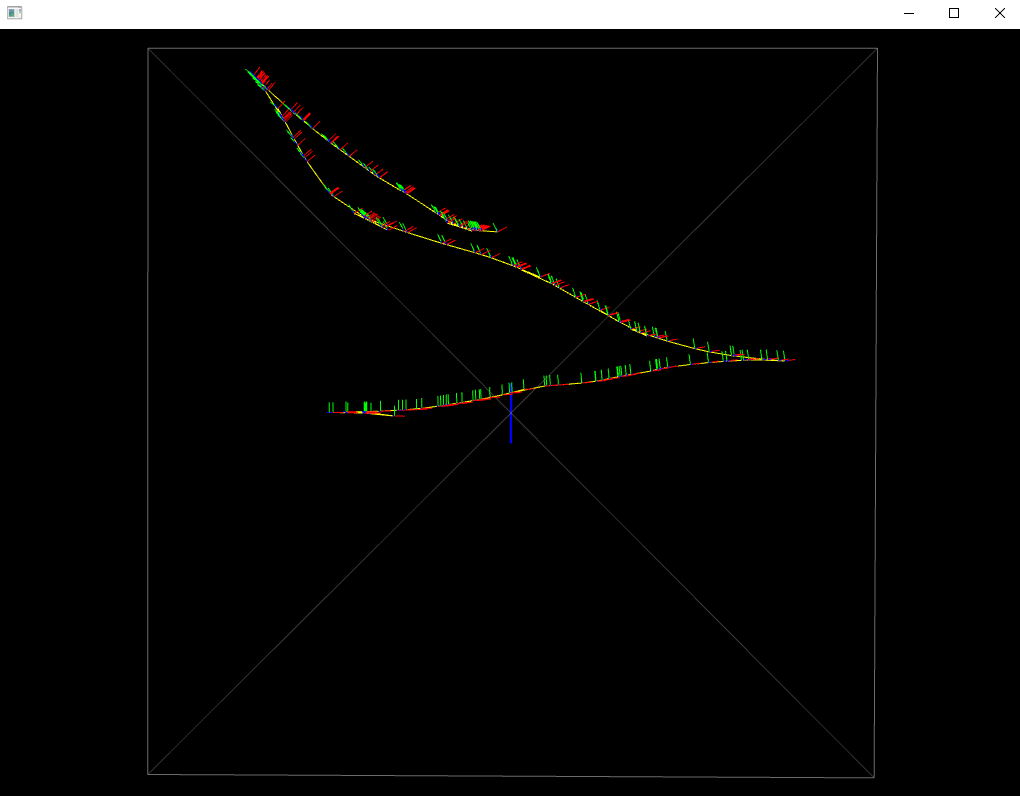Click the application icon in the title bar
This screenshot has width=1020, height=796.
point(14,12)
